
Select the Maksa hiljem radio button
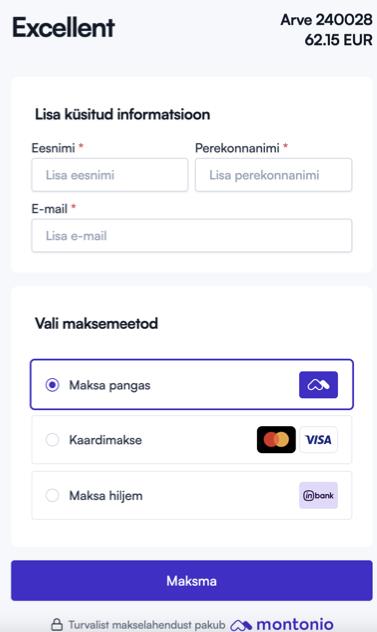point(52,495)
